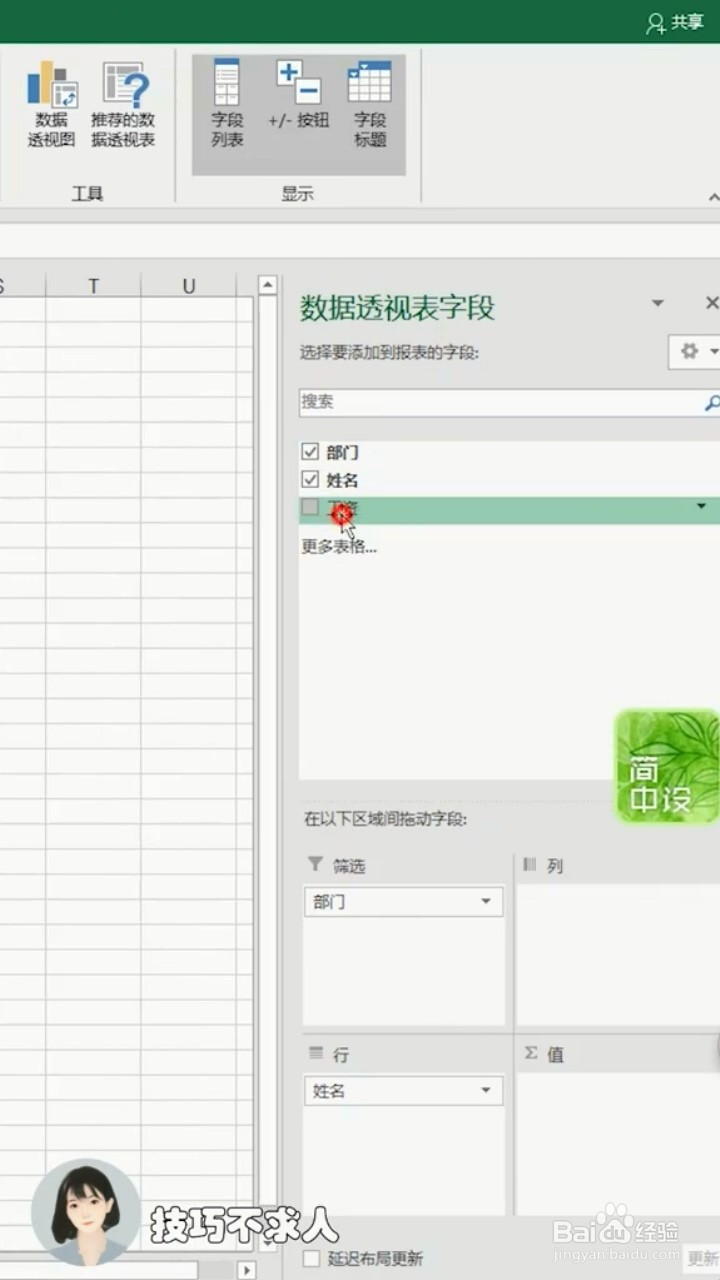Close the 数据透视表字段 pane

point(711,303)
